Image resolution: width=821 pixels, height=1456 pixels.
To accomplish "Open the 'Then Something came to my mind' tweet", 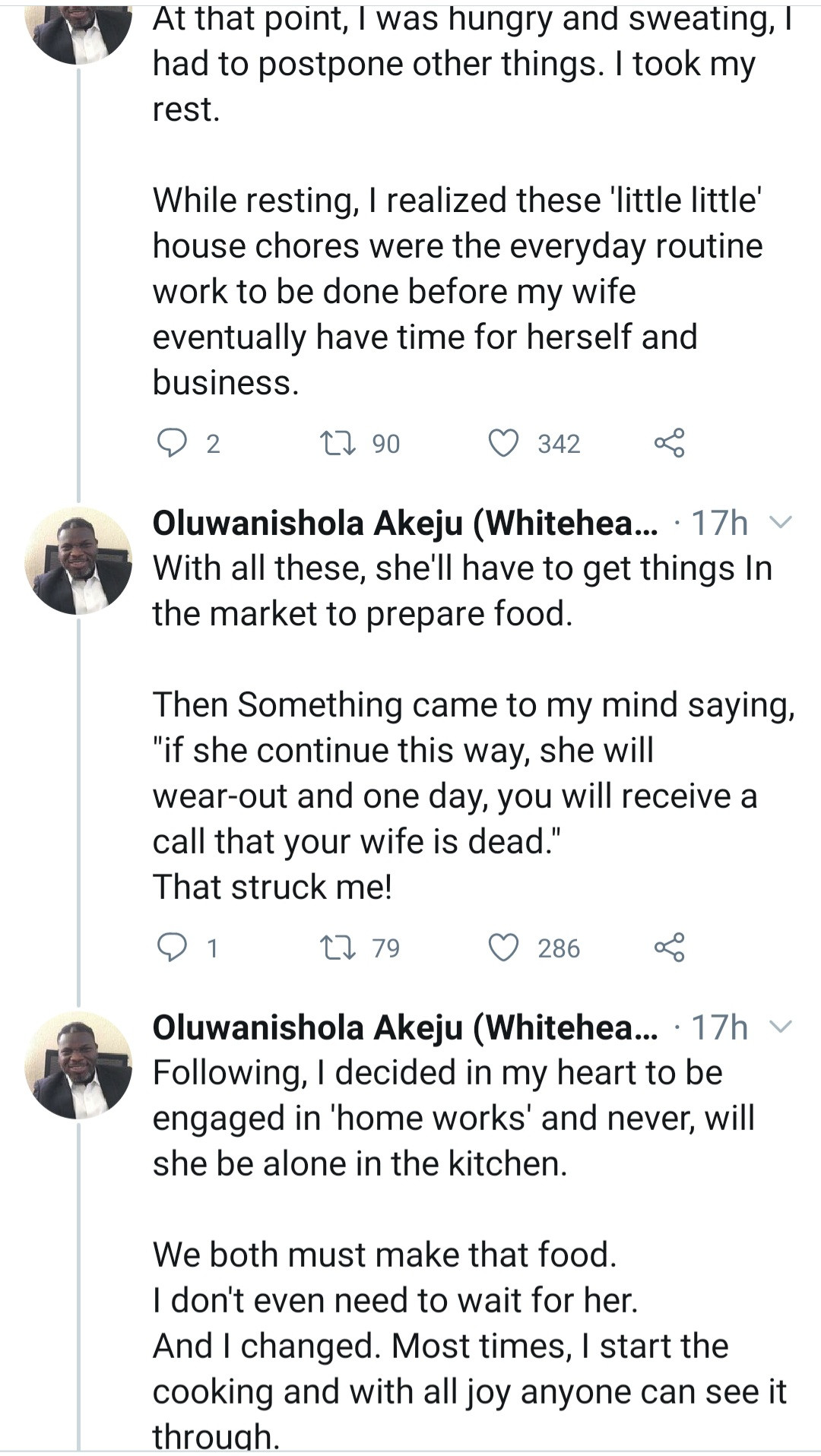I will click(x=456, y=773).
